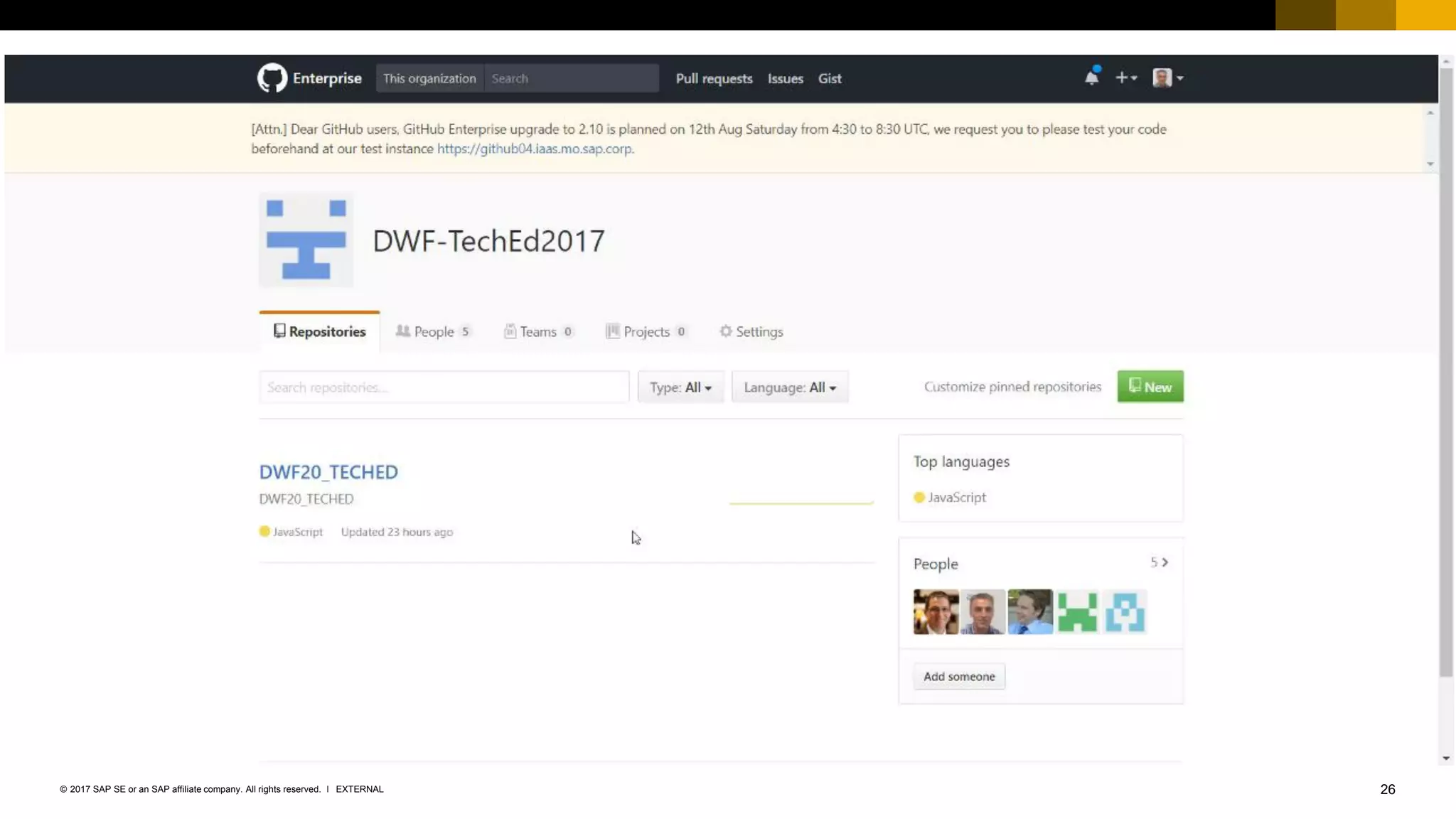Click the Add someone button
1456x819 pixels.
coord(958,677)
